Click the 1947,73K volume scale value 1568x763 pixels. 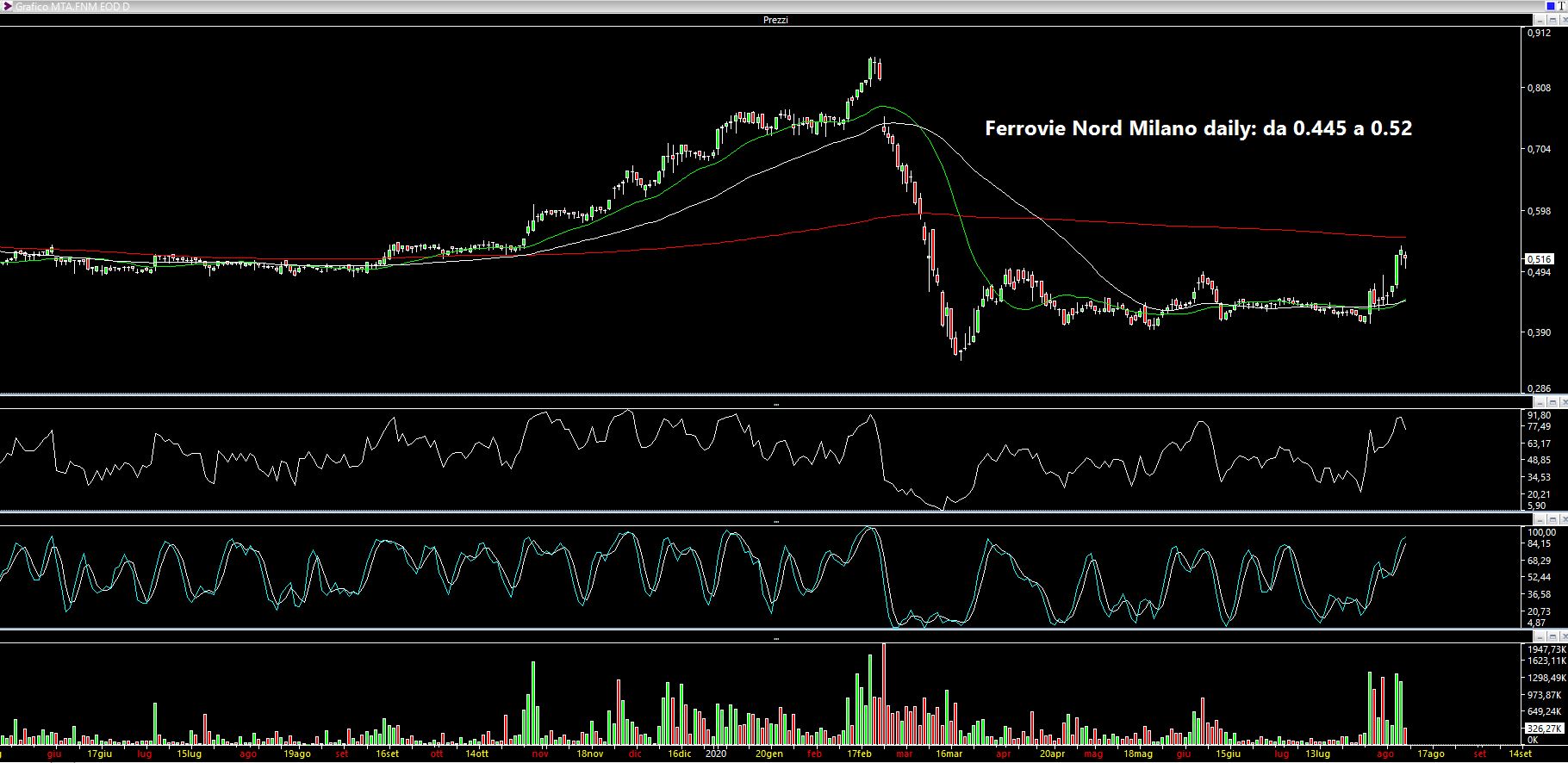(x=1546, y=649)
